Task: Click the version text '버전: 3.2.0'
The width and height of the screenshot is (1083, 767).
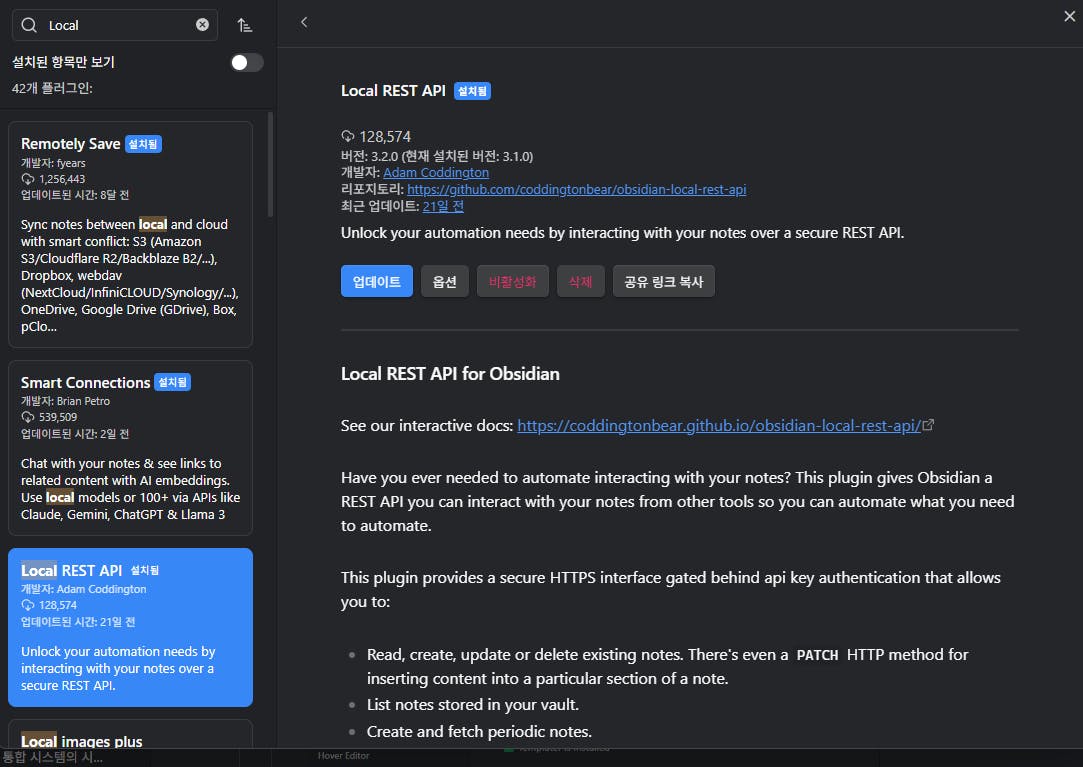Action: pos(369,156)
